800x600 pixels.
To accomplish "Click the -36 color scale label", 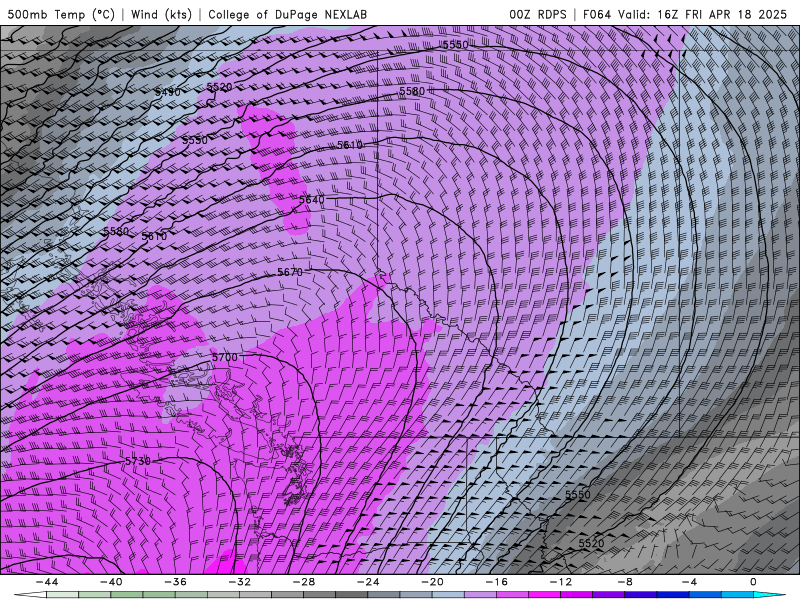I will tap(175, 582).
